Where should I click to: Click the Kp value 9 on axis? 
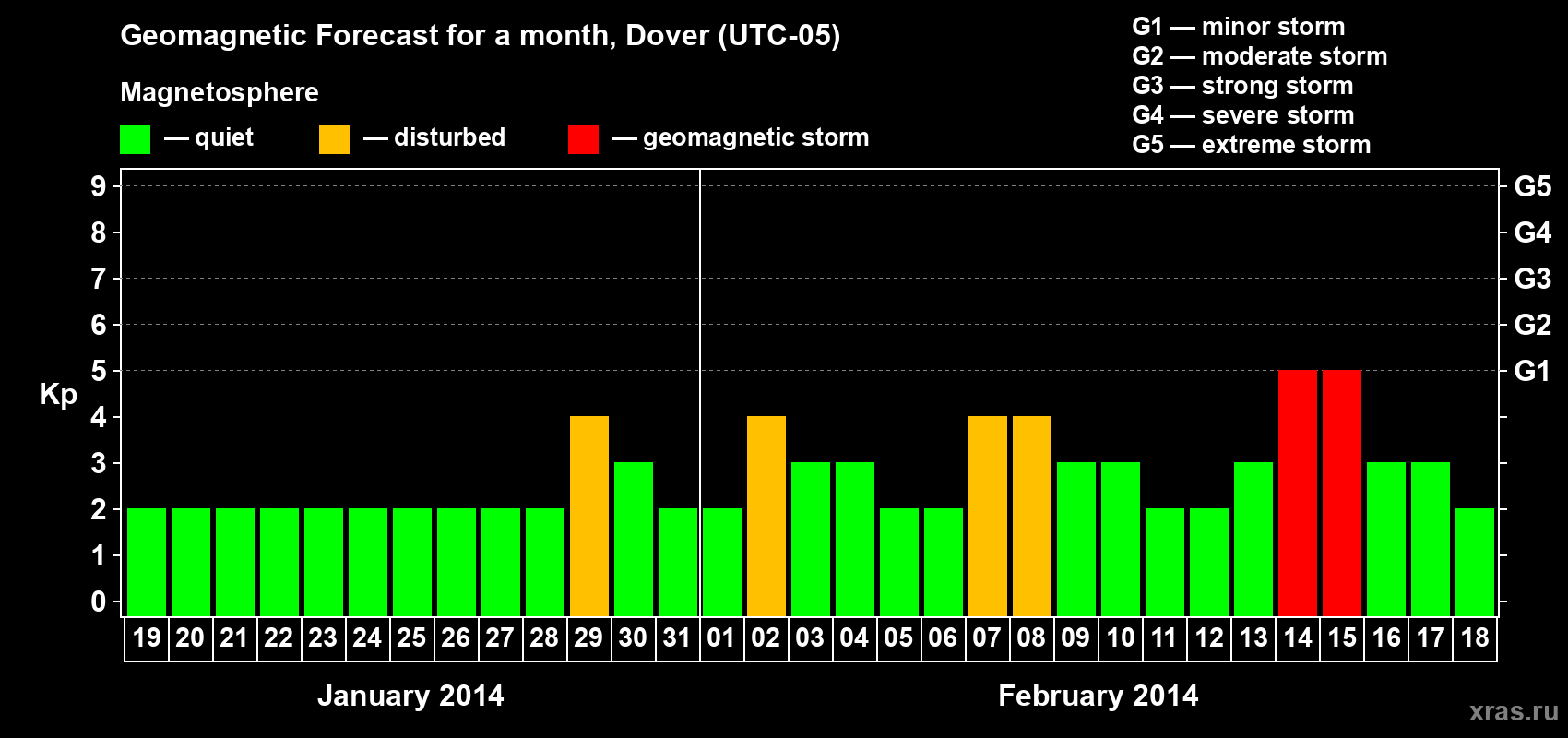pyautogui.click(x=99, y=186)
